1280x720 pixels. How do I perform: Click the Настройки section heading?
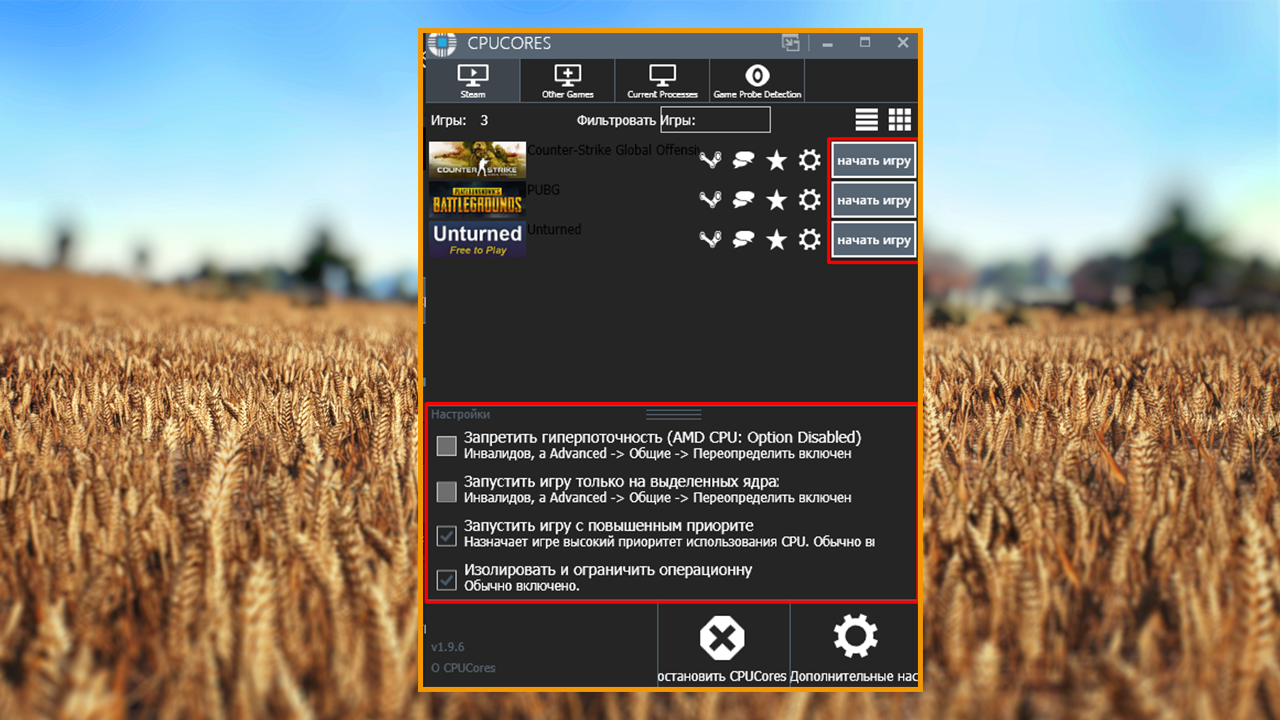tap(461, 414)
